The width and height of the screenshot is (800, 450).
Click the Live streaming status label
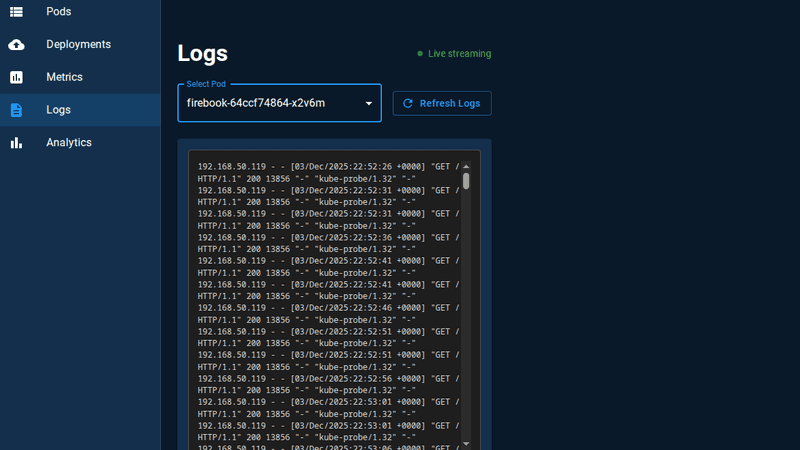459,54
